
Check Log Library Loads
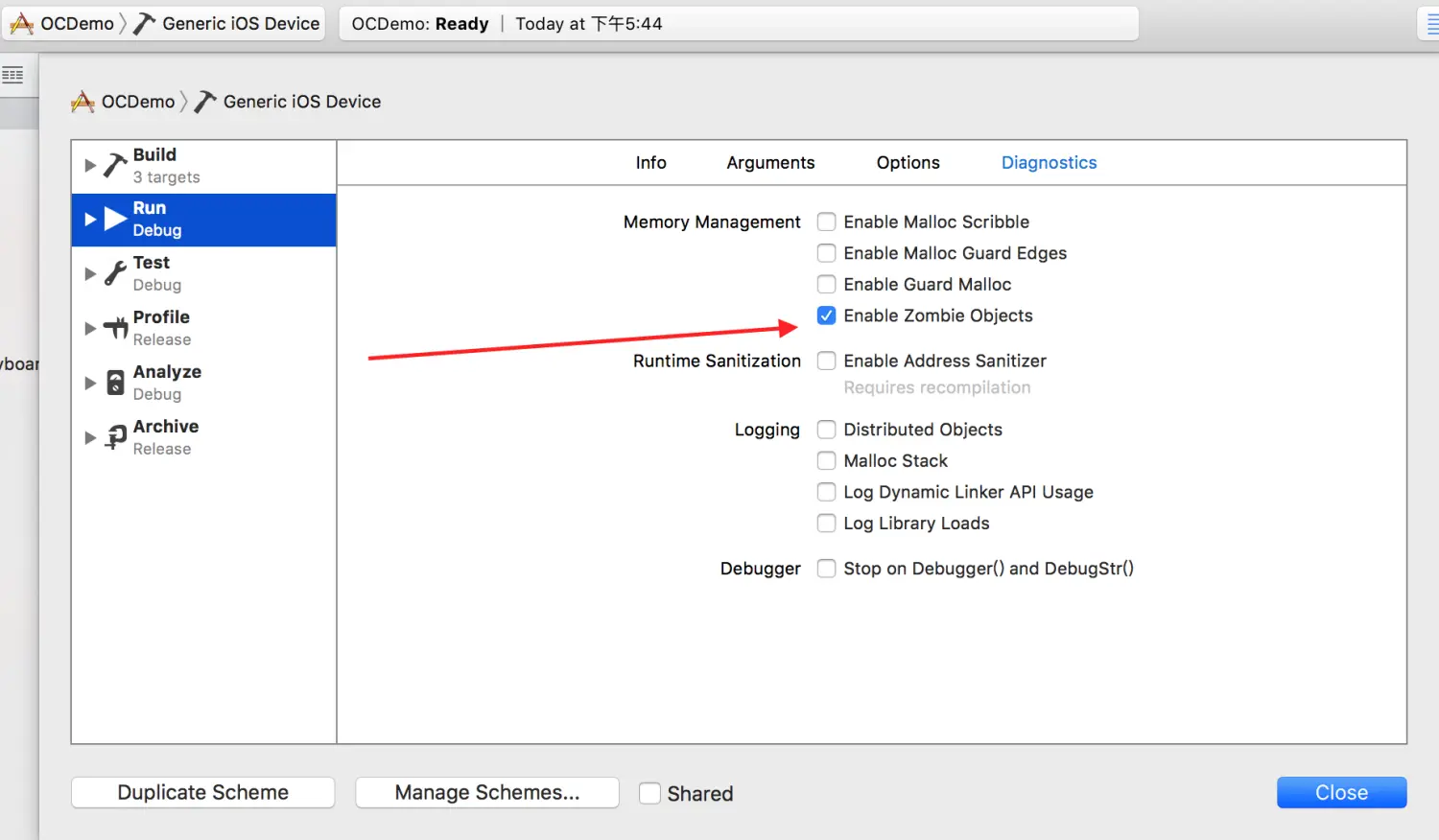[826, 524]
